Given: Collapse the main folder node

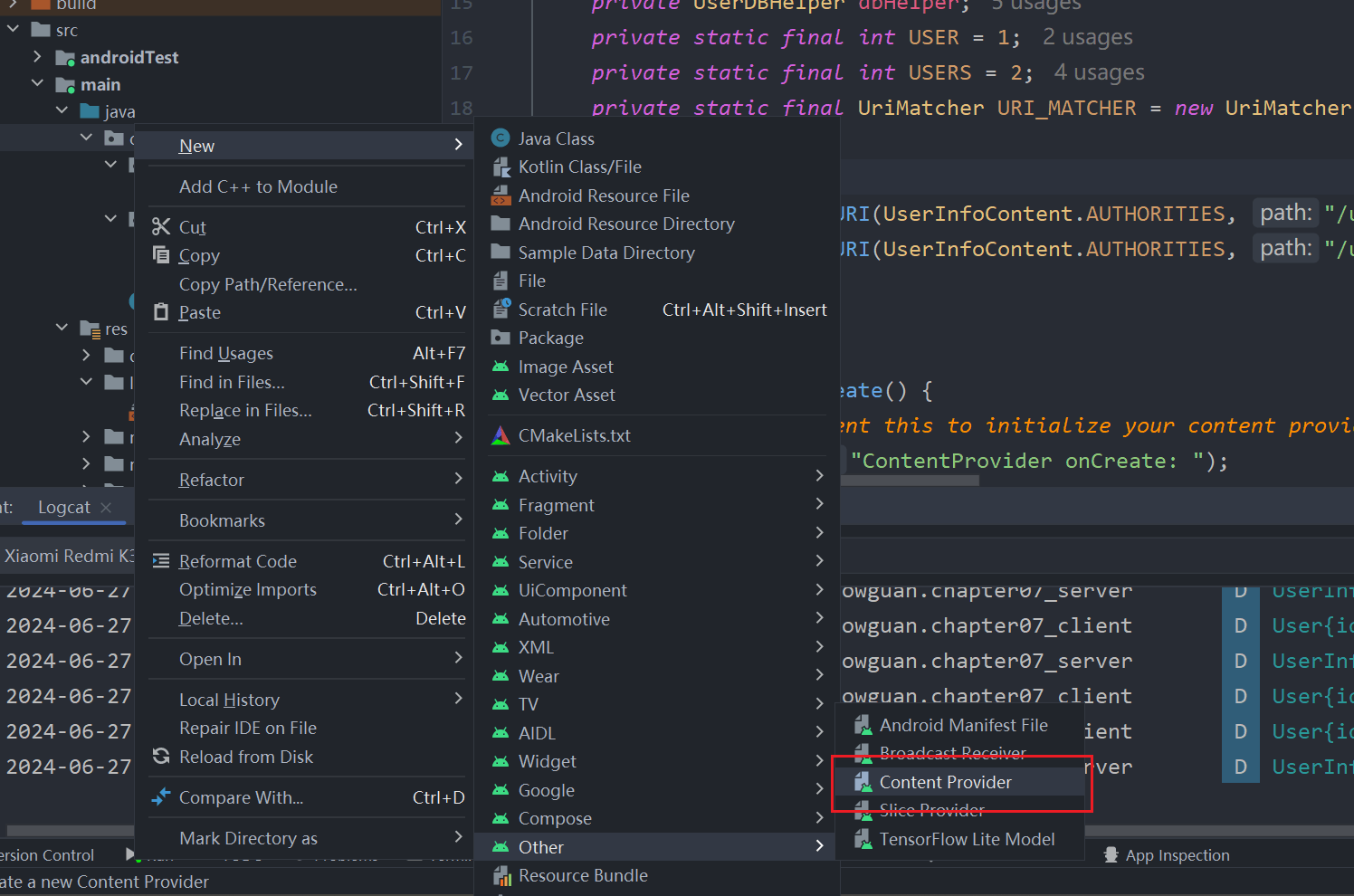Looking at the screenshot, I should pyautogui.click(x=37, y=83).
